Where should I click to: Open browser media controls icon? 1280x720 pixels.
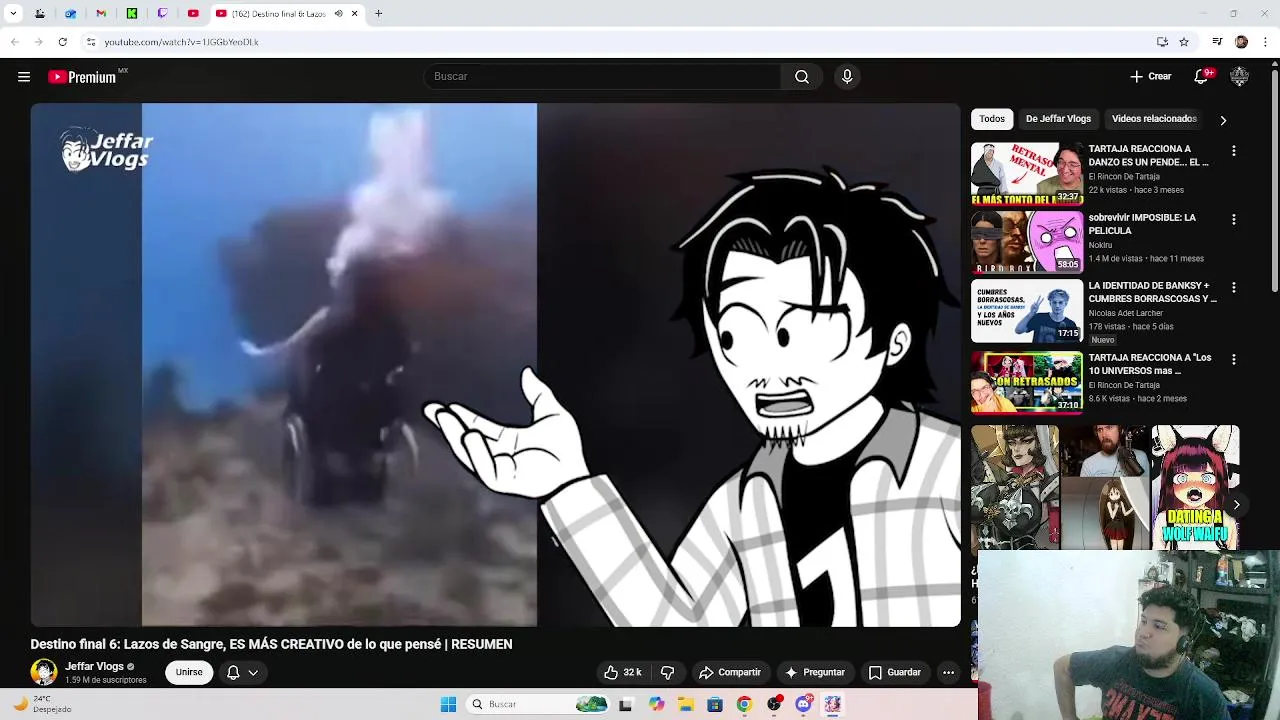(1217, 42)
